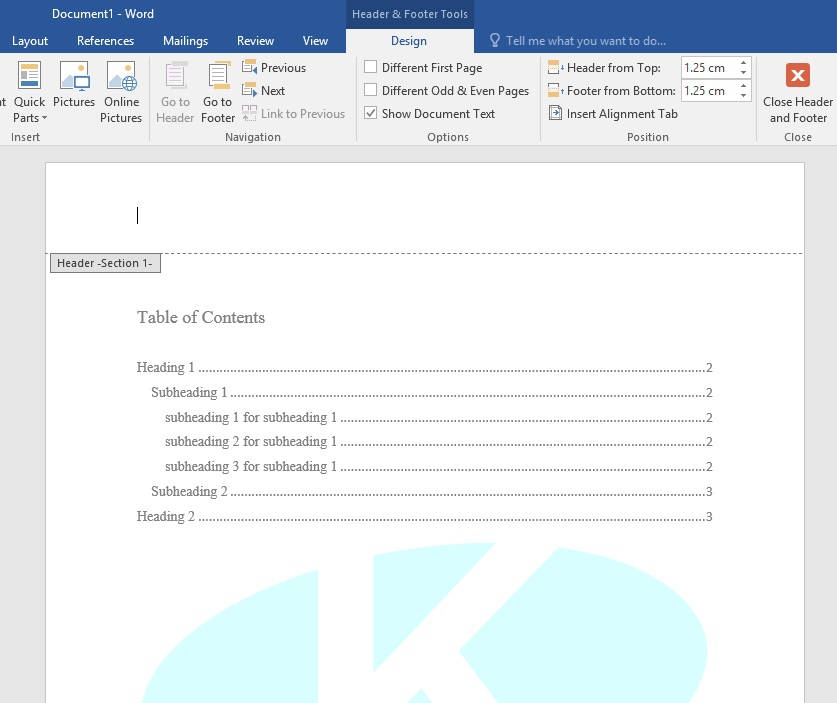Click the Subheading 2 contents entry
The image size is (837, 703).
[x=432, y=491]
